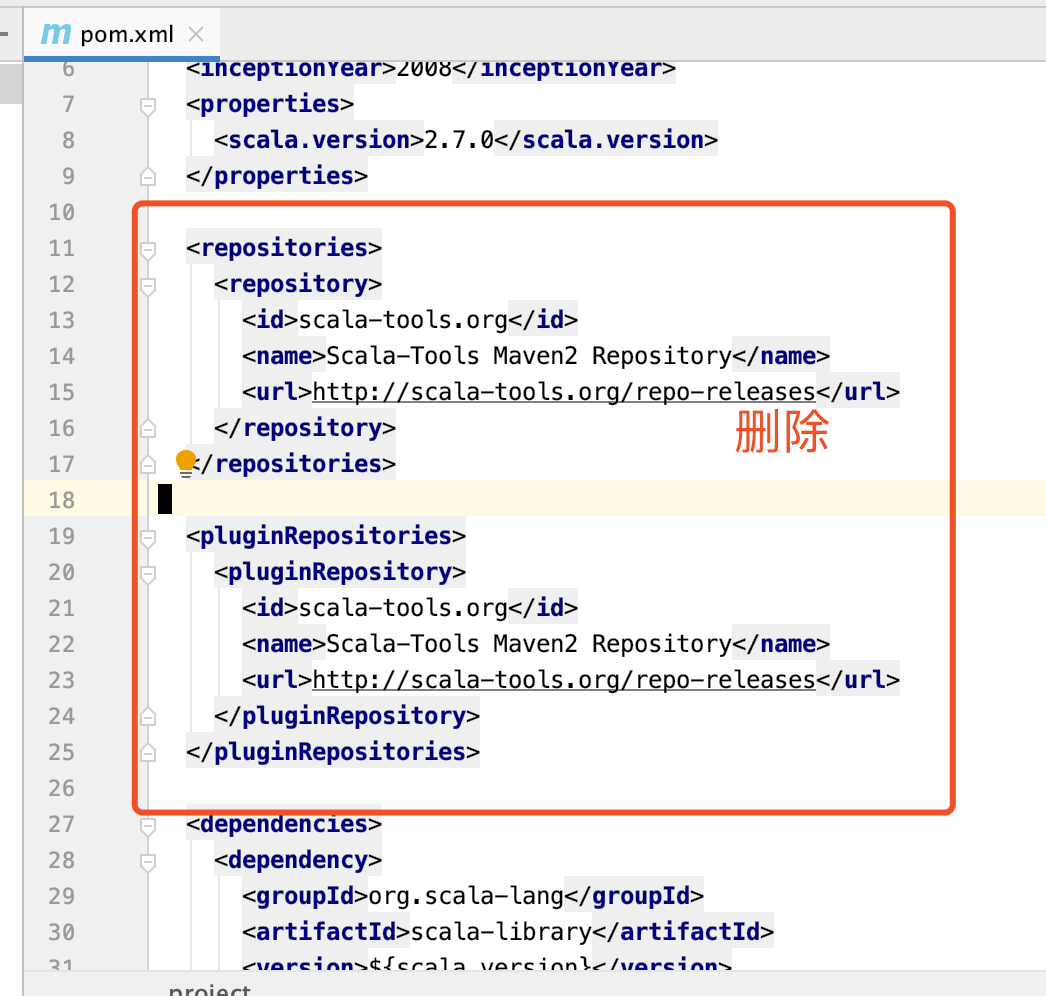
Task: Click fold end marker at line 25
Action: point(148,752)
